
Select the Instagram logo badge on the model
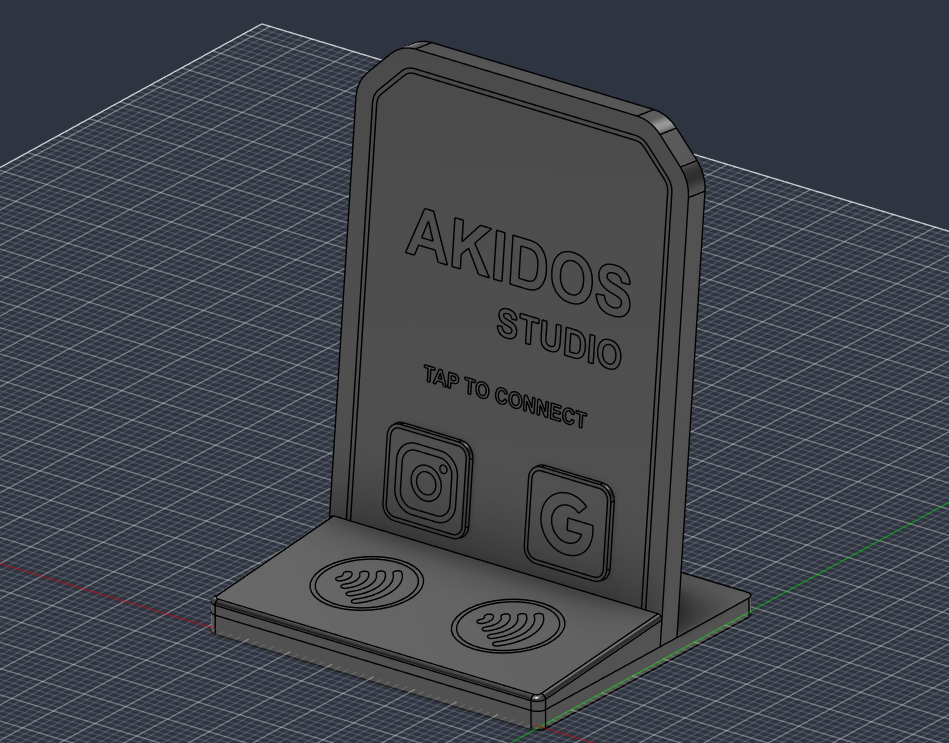[427, 480]
